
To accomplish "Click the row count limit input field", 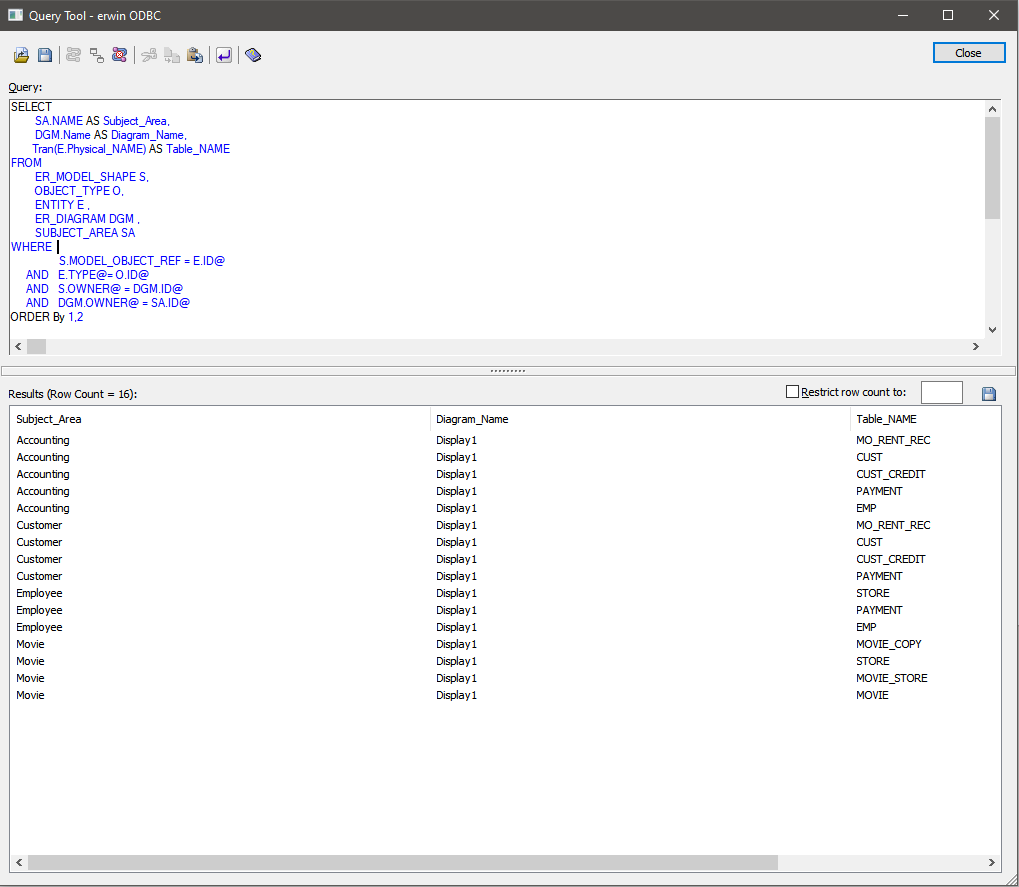I will [941, 393].
